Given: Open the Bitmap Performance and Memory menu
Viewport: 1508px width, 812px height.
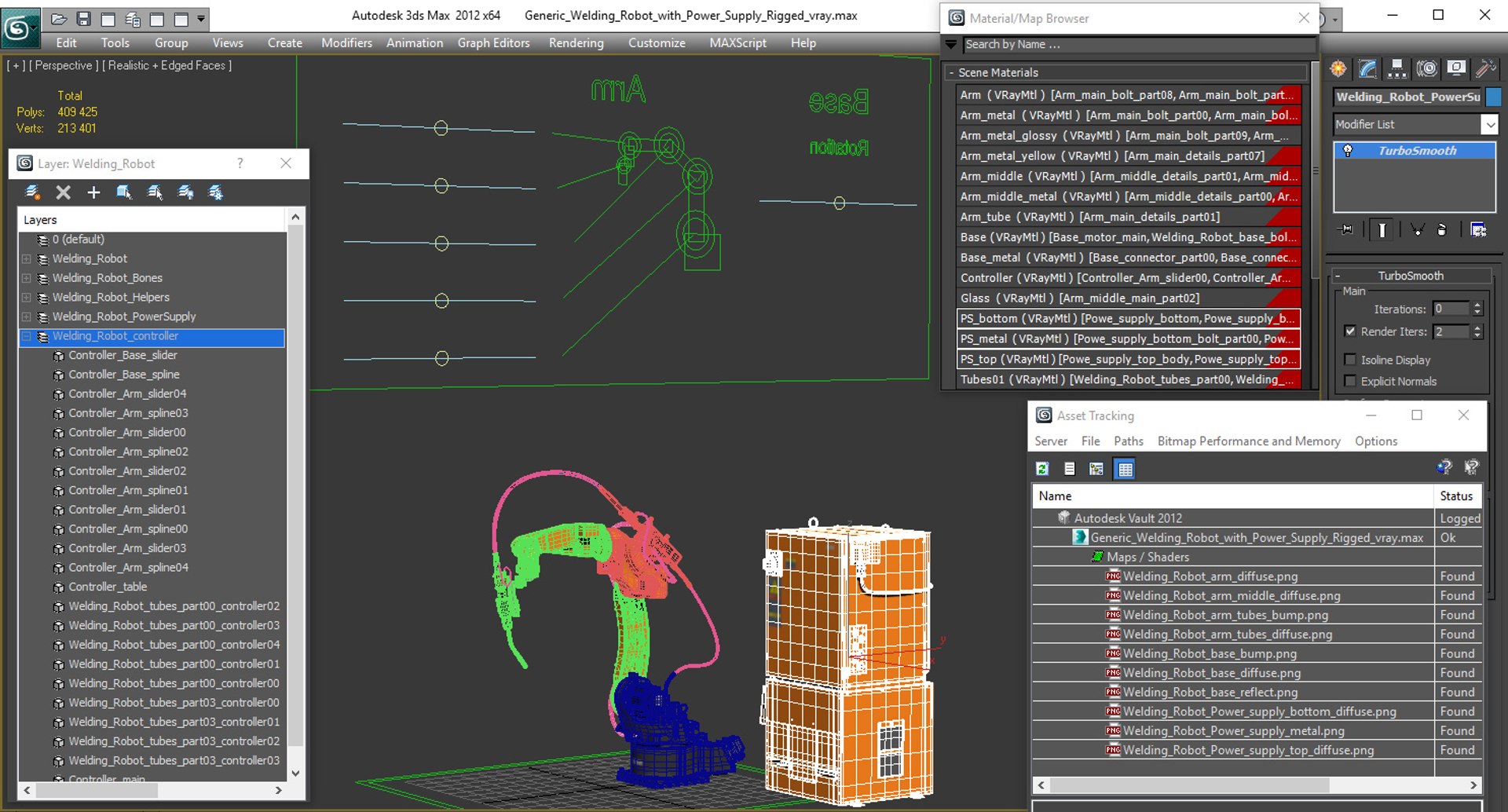Looking at the screenshot, I should pos(1249,441).
